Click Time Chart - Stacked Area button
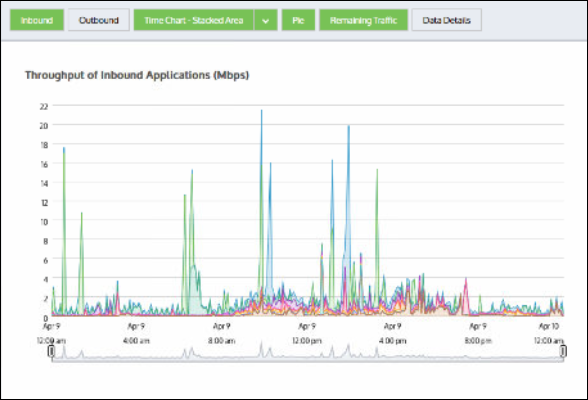Viewport: 588px width, 400px height. [194, 20]
